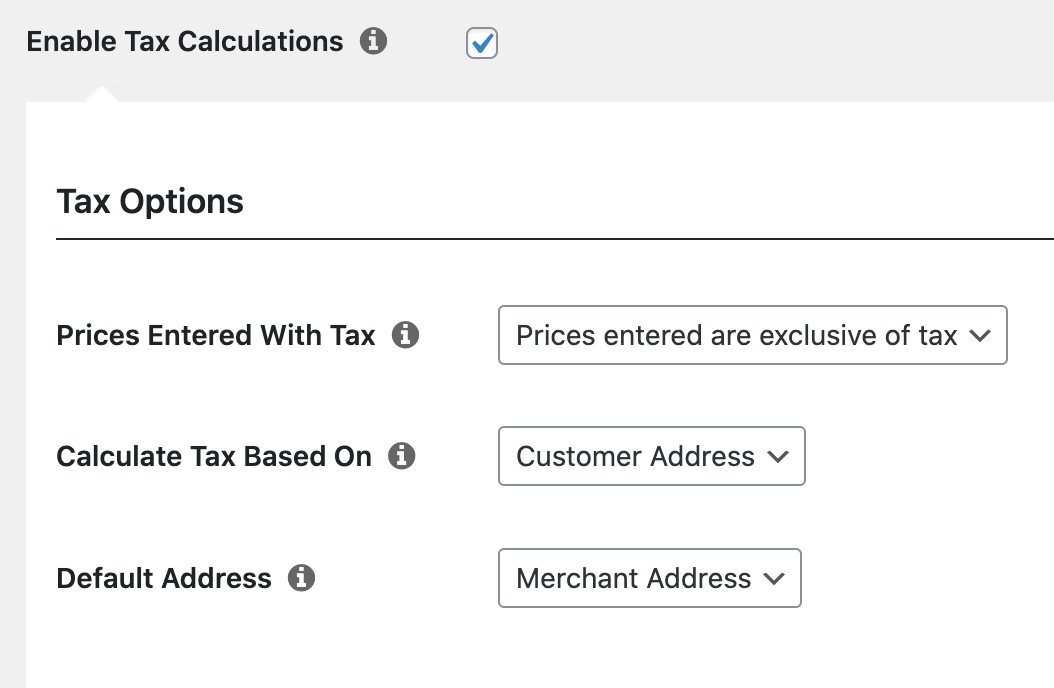Click the Tax Options section heading
Viewport: 1054px width, 688px height.
click(x=150, y=202)
